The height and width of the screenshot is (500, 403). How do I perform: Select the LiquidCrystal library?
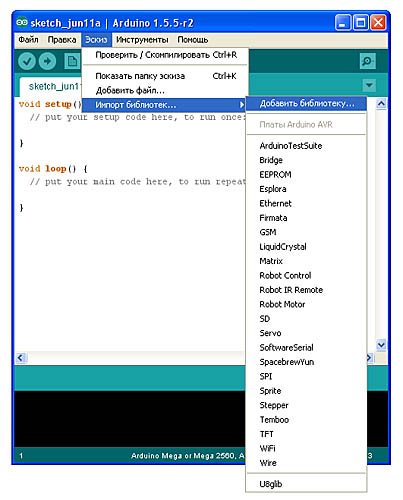306,247
